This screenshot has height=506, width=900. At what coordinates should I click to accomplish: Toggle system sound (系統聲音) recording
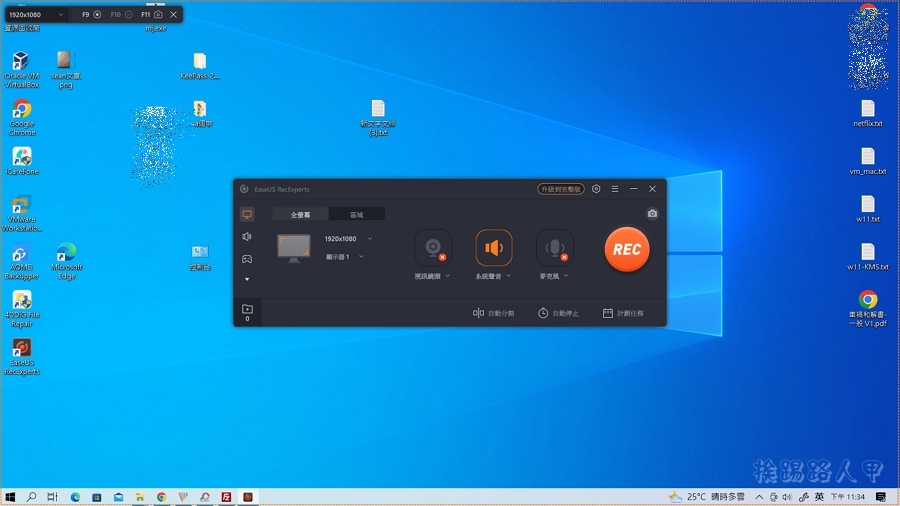493,248
